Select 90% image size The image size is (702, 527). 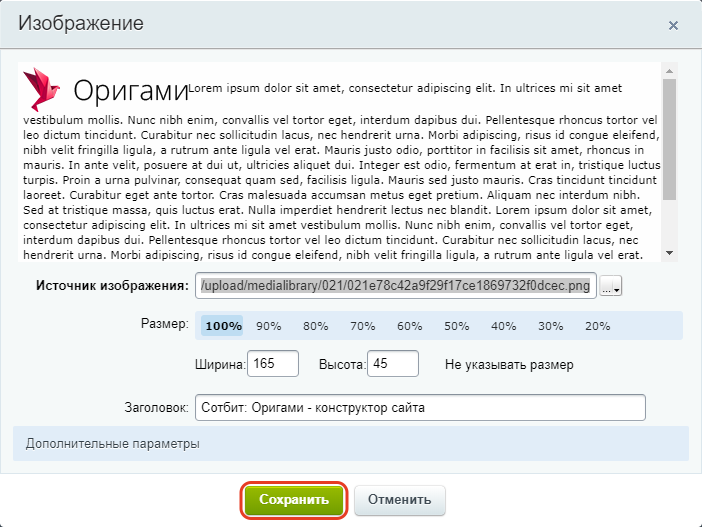tap(269, 326)
